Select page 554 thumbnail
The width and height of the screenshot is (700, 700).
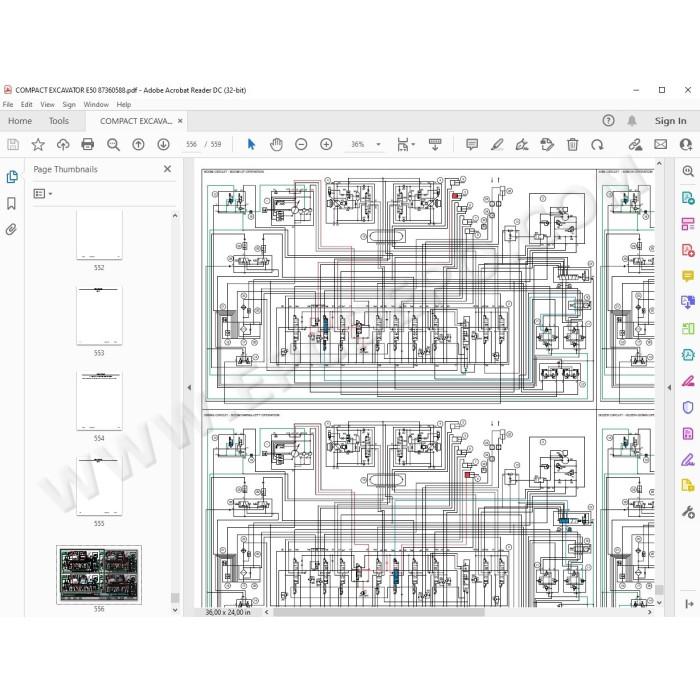pyautogui.click(x=99, y=400)
